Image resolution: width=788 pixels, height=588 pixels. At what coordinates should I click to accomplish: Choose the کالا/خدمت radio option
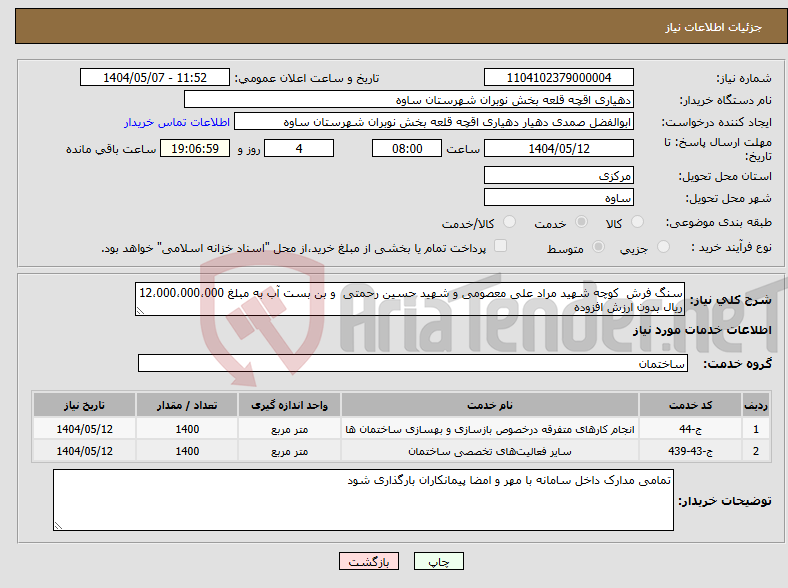(x=509, y=223)
